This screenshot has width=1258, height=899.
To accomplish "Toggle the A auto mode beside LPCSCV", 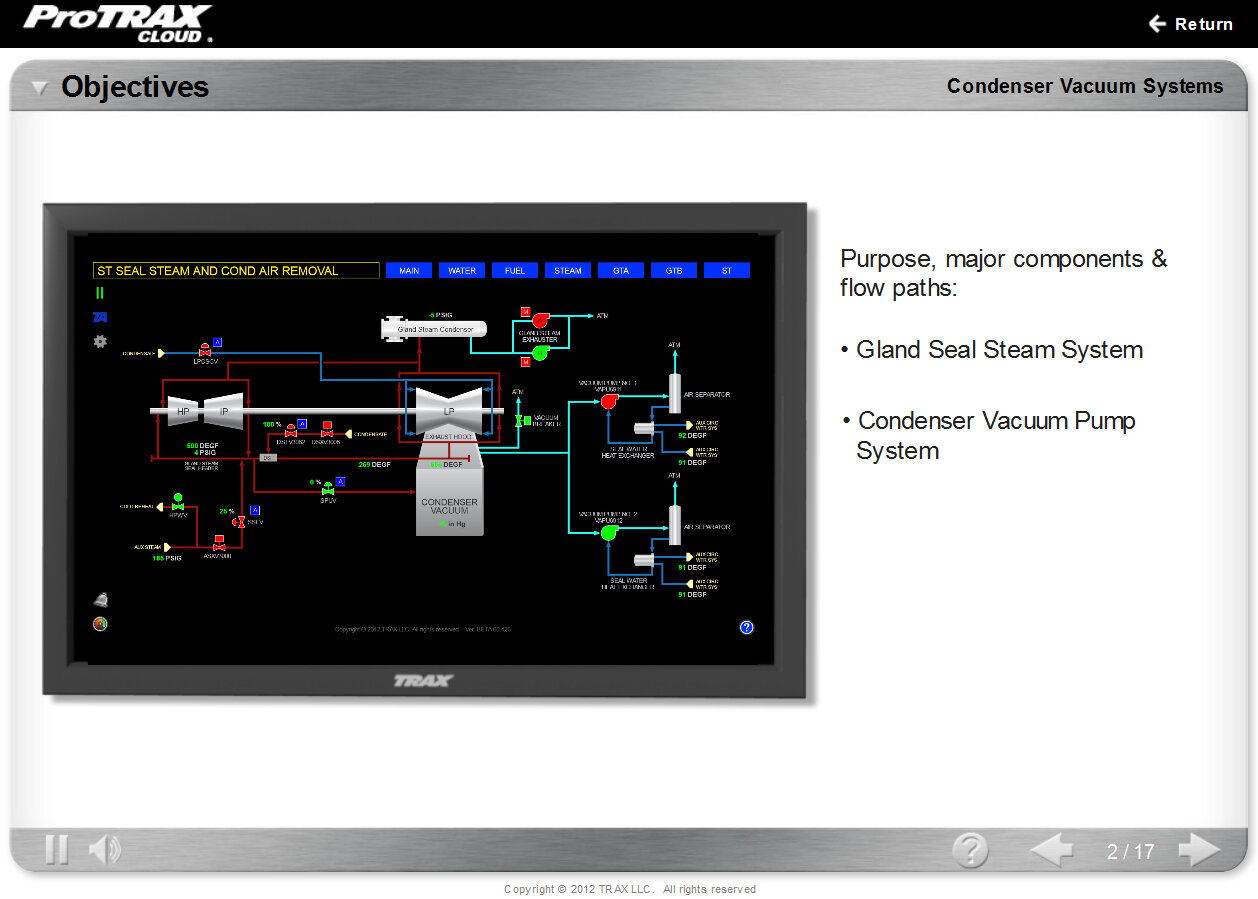I will (217, 342).
